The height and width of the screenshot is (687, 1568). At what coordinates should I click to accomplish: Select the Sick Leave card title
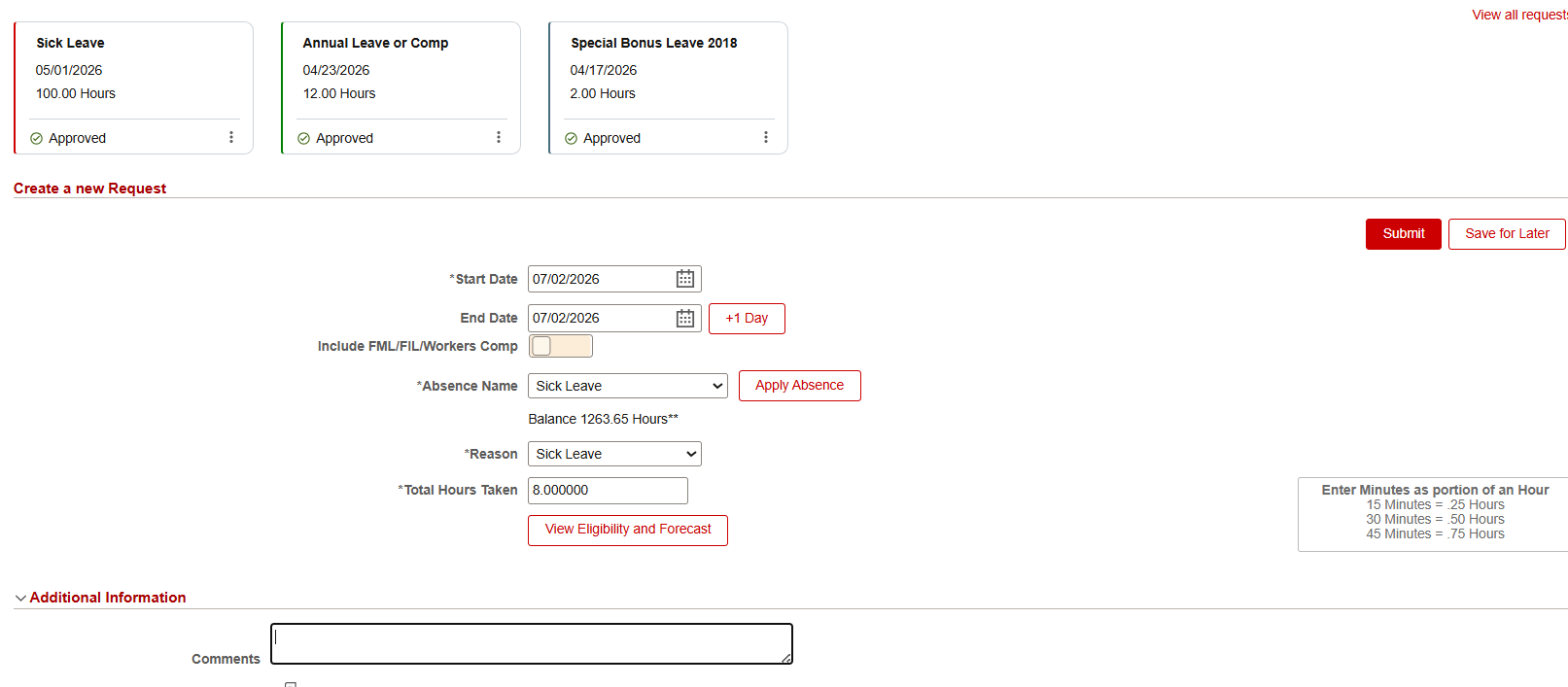(70, 43)
